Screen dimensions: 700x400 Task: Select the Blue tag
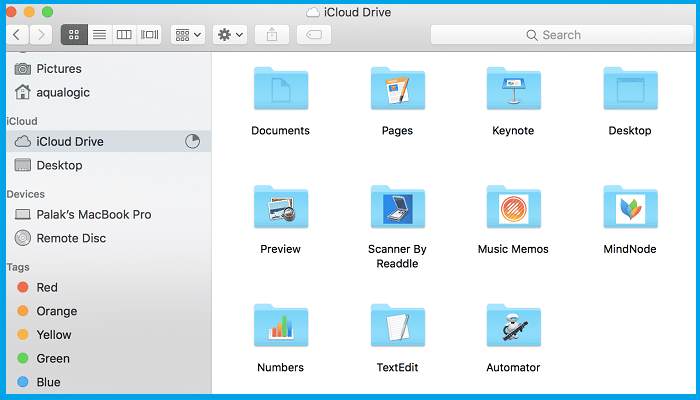[x=108, y=382]
